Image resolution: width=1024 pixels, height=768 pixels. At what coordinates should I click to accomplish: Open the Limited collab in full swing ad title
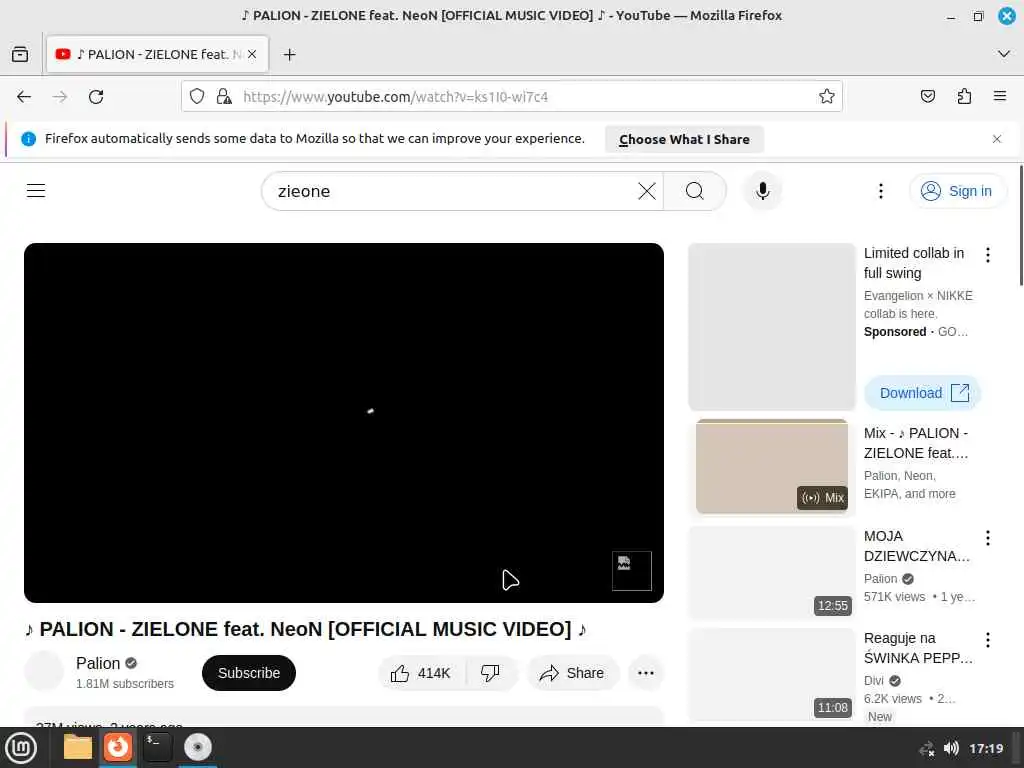pyautogui.click(x=914, y=263)
